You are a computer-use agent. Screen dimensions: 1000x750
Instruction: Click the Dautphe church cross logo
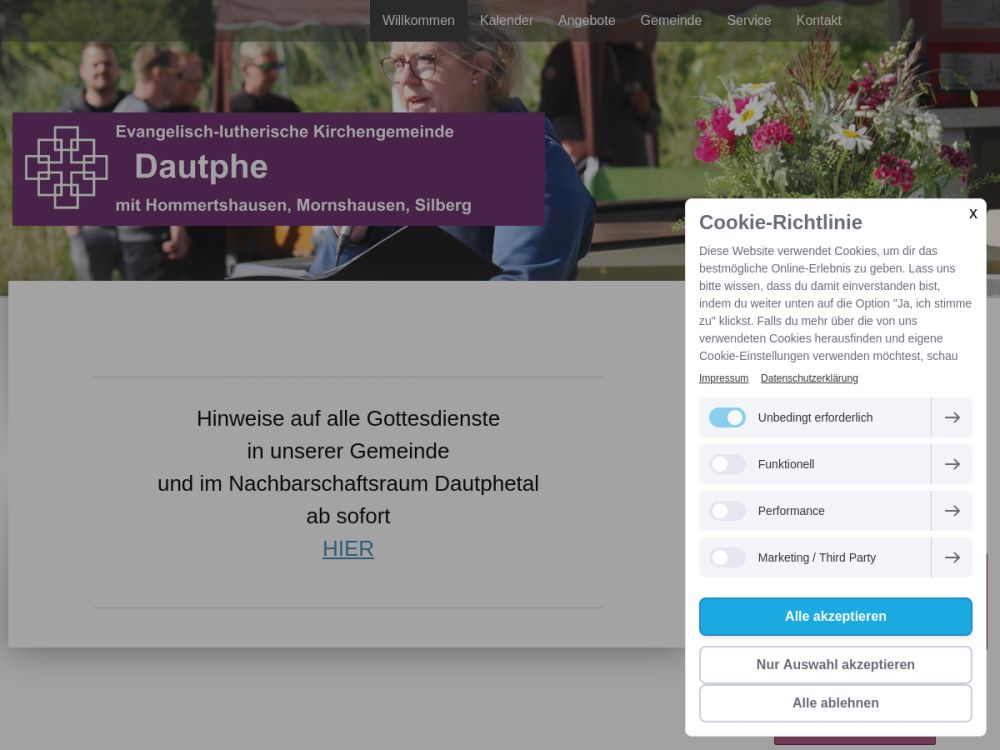click(x=66, y=168)
